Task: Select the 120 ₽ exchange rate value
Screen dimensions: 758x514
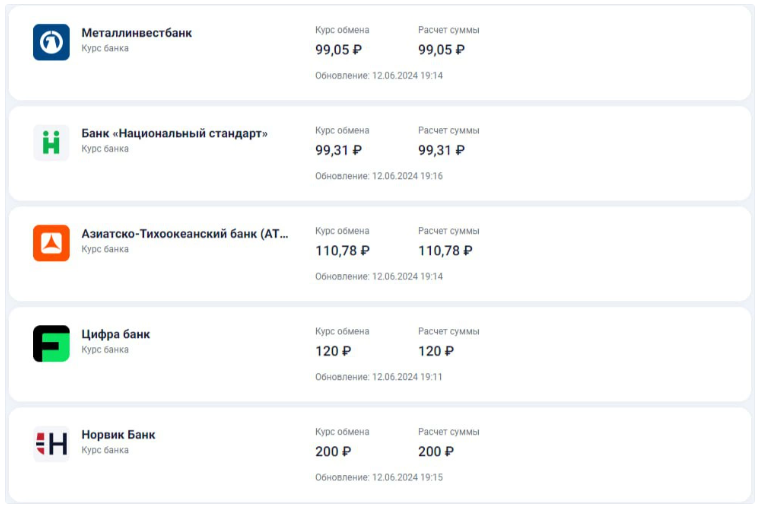Action: click(x=333, y=351)
